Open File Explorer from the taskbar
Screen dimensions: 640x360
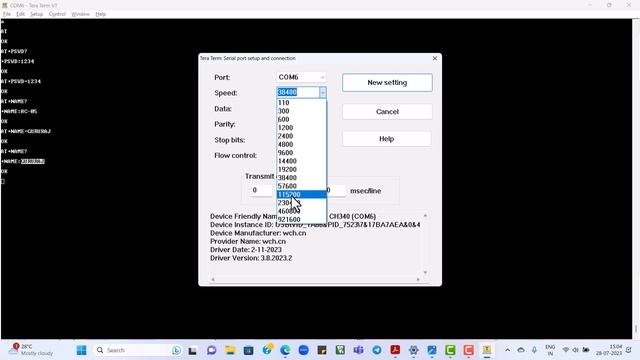pos(230,350)
